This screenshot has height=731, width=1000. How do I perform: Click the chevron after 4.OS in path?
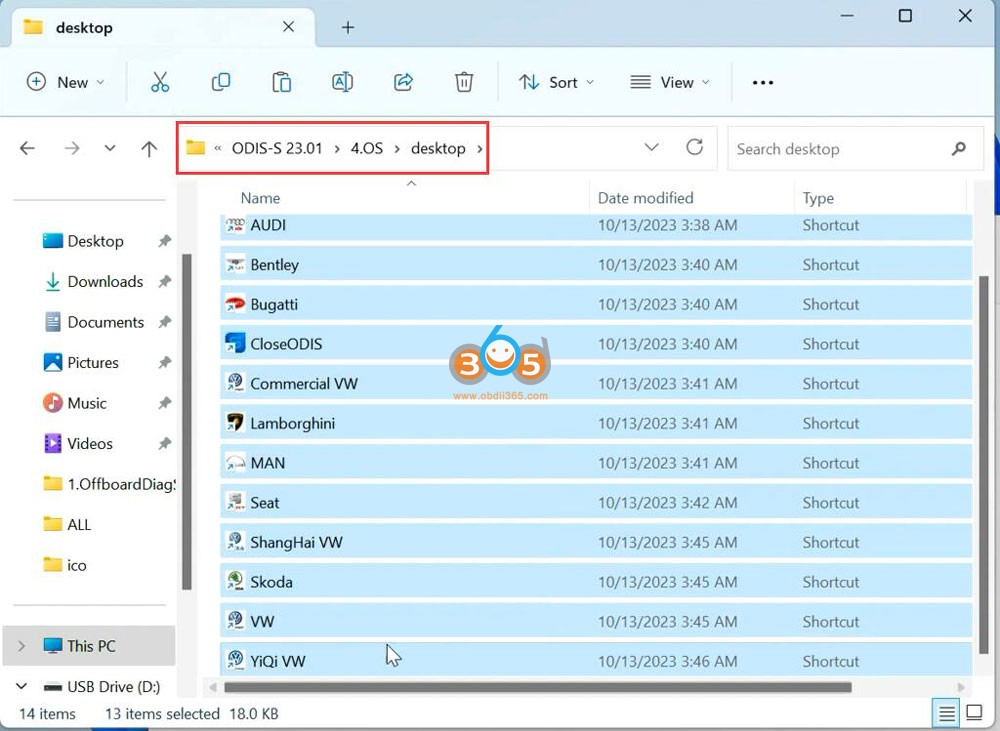397,149
